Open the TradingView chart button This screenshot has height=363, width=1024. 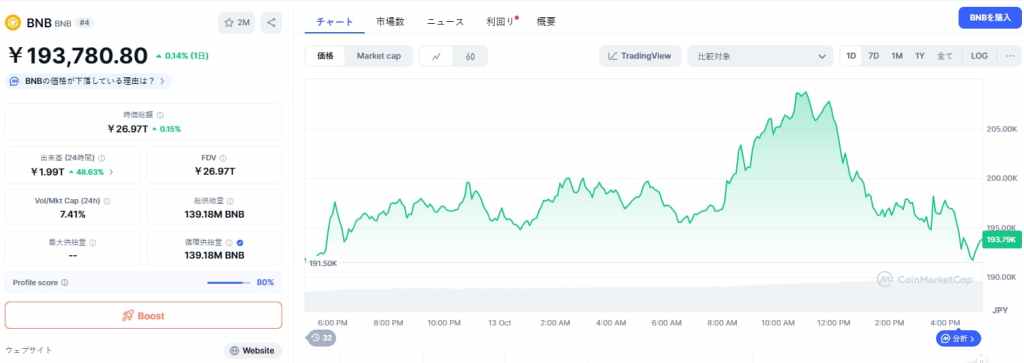[639, 56]
